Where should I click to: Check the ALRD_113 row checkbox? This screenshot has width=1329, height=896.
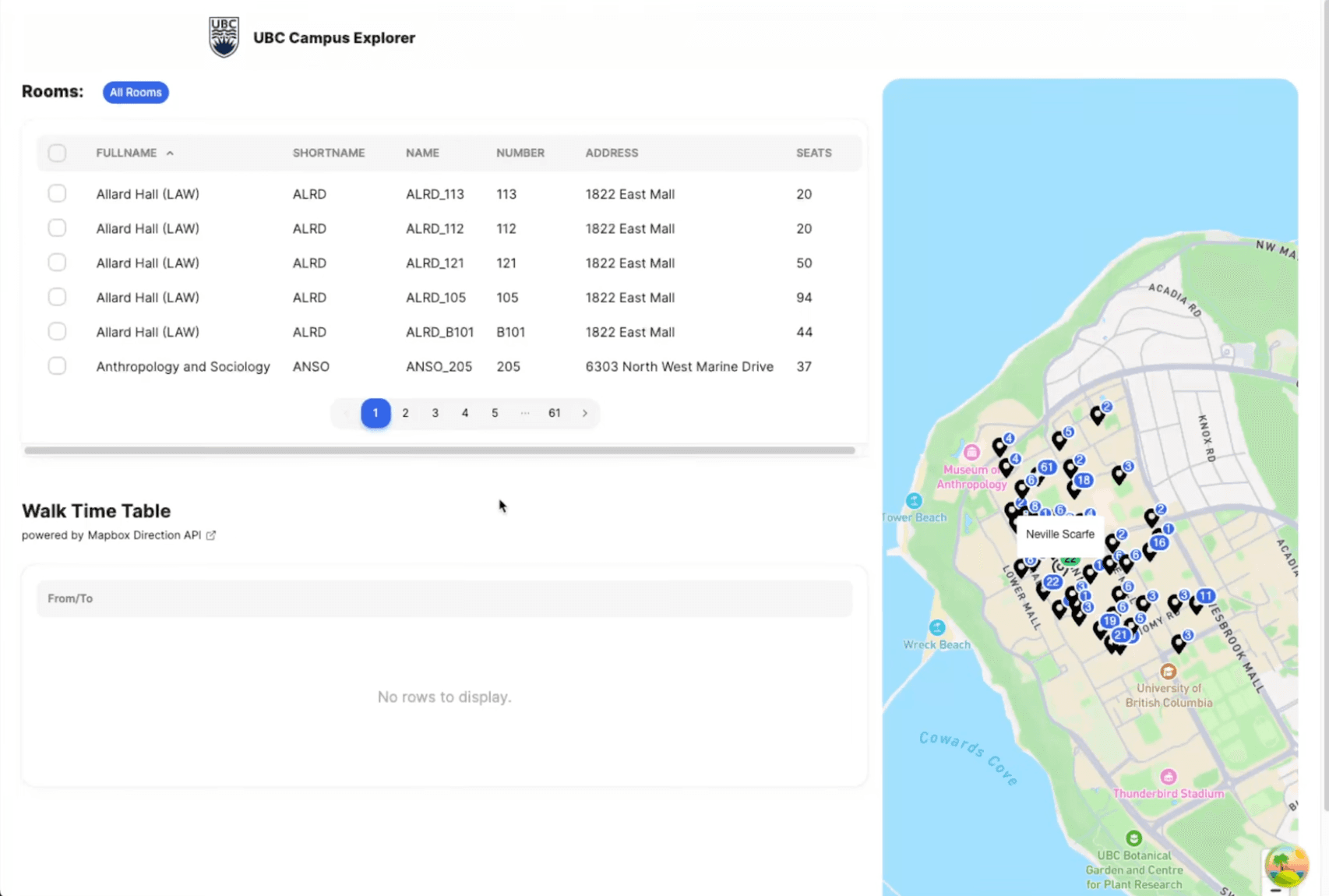(57, 193)
